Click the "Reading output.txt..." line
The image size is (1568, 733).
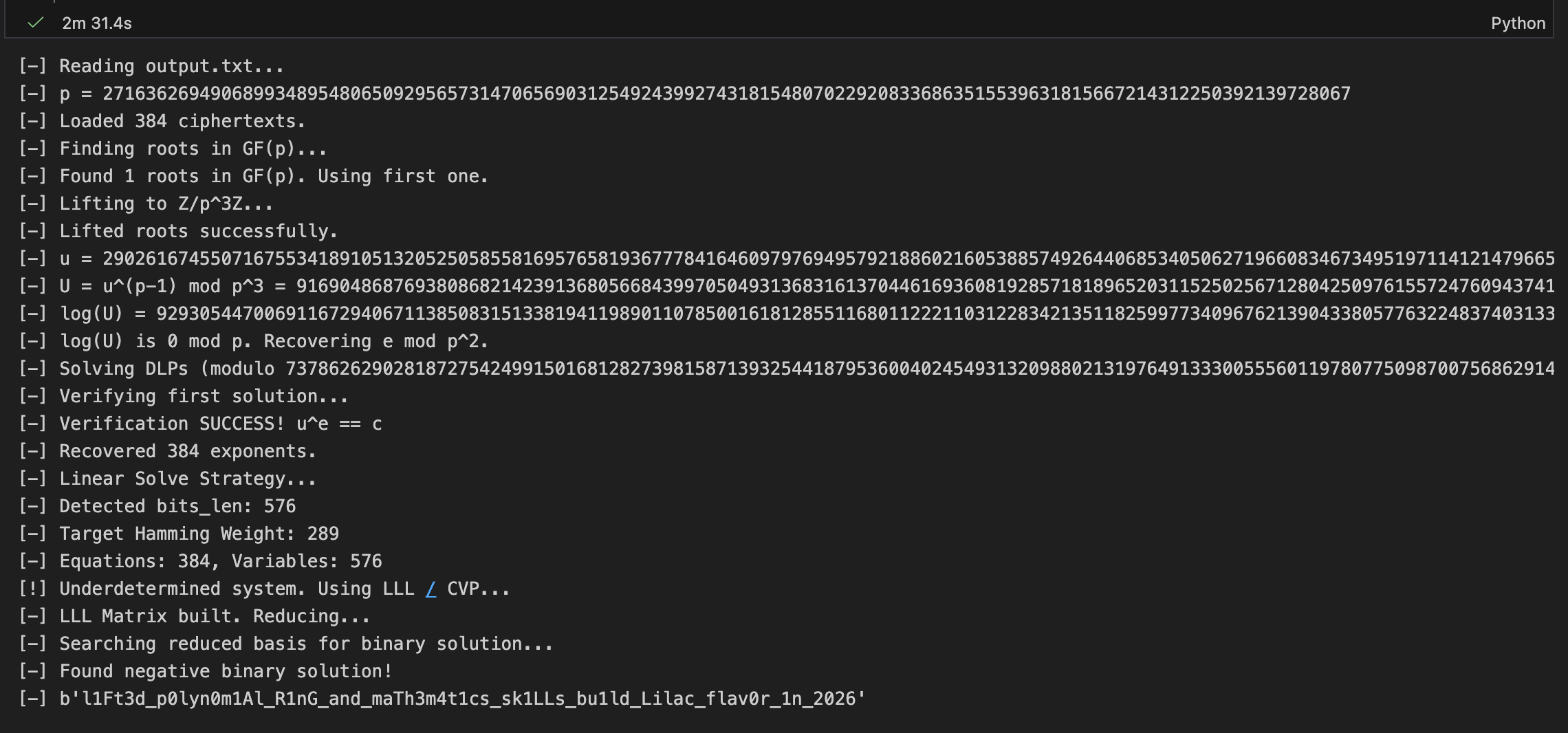click(171, 67)
